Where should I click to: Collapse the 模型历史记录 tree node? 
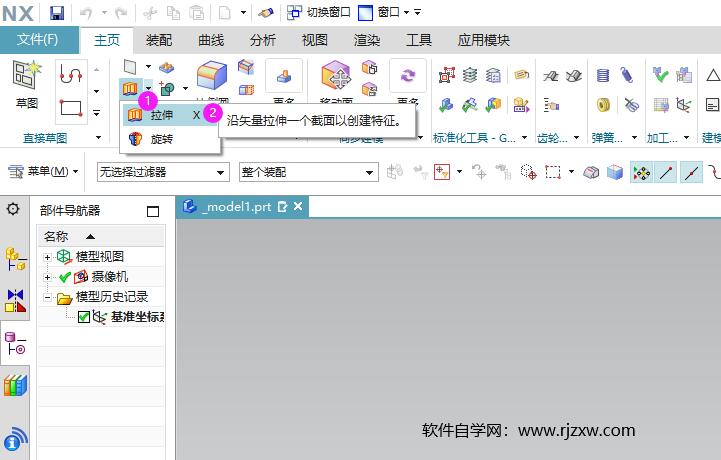47,298
